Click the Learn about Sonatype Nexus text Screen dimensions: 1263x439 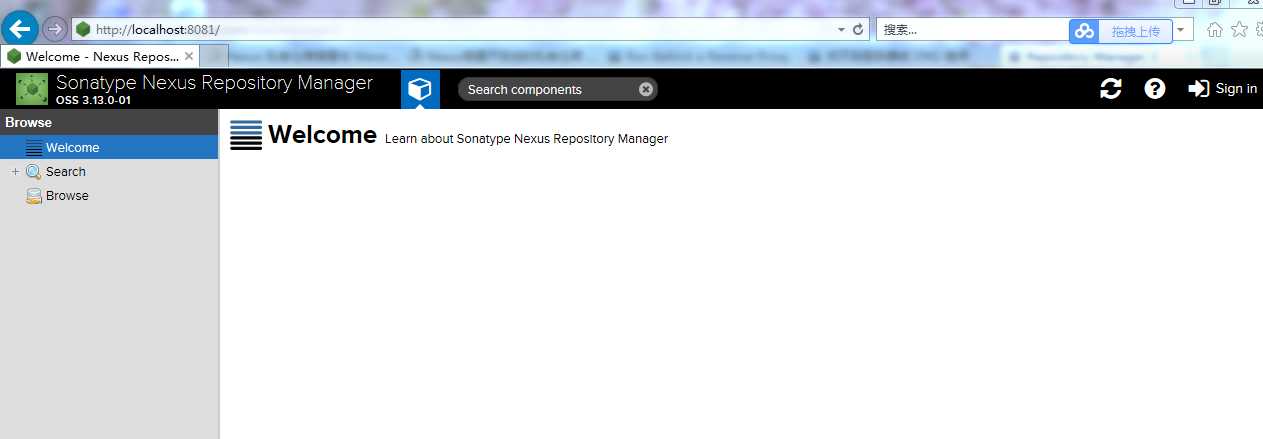(x=526, y=139)
